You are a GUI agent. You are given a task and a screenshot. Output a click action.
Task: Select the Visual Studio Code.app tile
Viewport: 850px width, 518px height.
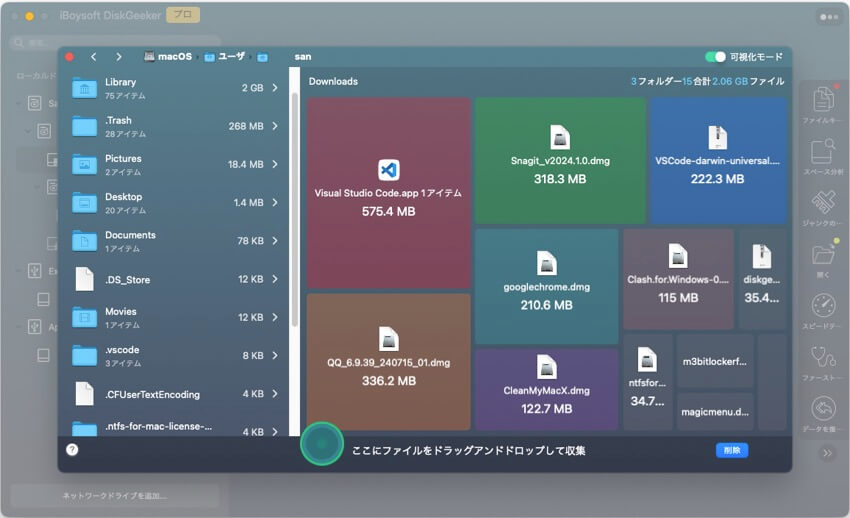[388, 193]
